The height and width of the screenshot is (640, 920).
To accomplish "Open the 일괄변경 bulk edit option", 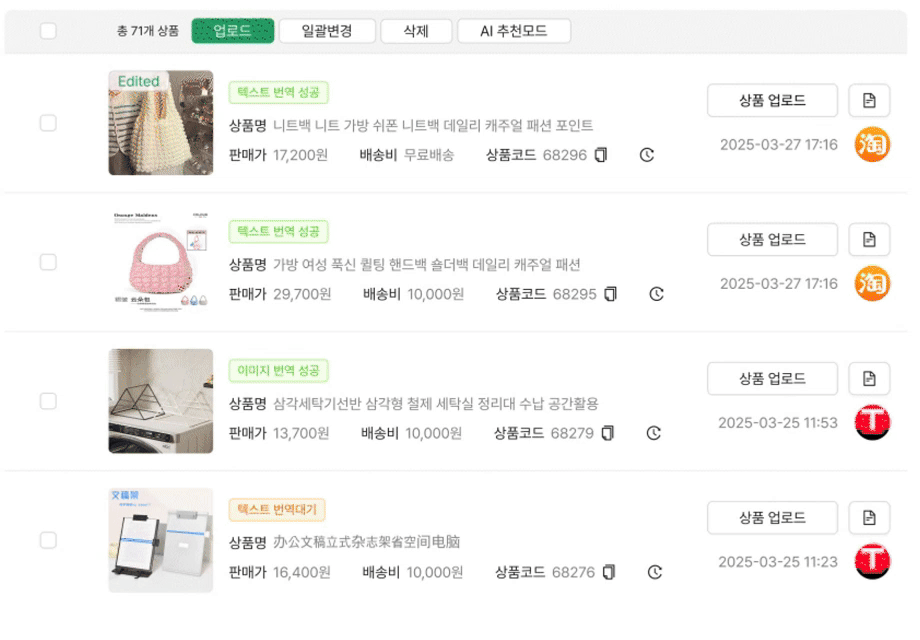I will 327,31.
